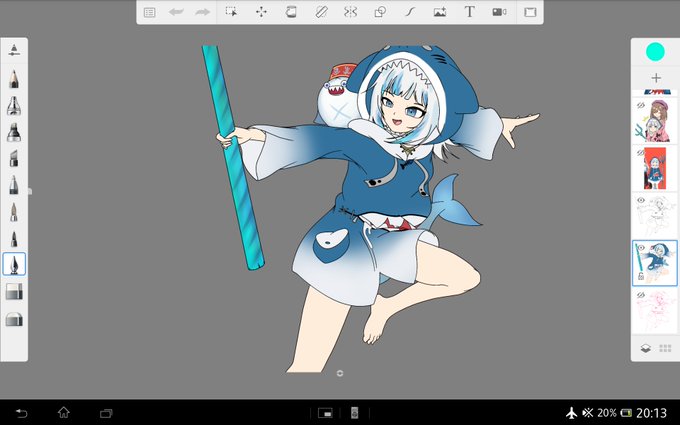The height and width of the screenshot is (425, 680).
Task: Open the 20:13 clock in status bar
Action: (651, 413)
